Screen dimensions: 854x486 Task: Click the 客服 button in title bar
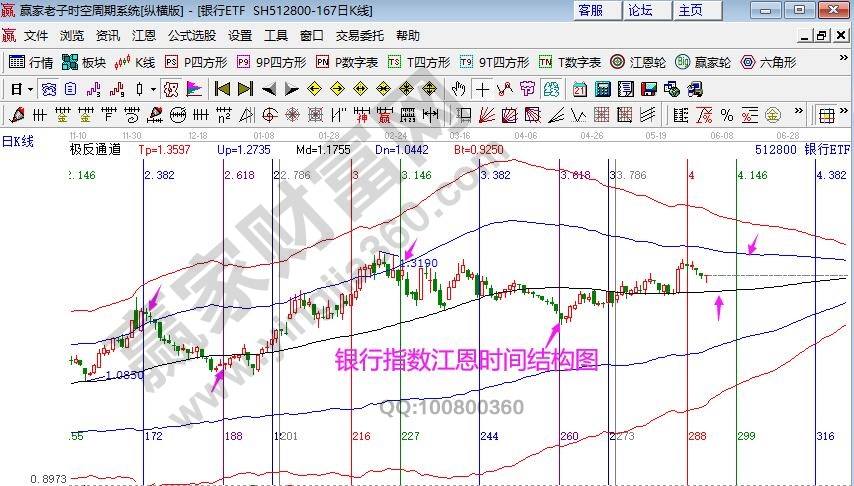coord(591,10)
